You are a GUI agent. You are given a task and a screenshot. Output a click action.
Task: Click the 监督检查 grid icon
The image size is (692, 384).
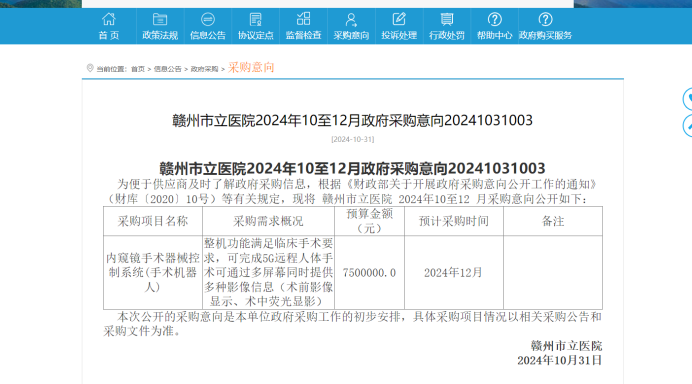click(x=303, y=19)
